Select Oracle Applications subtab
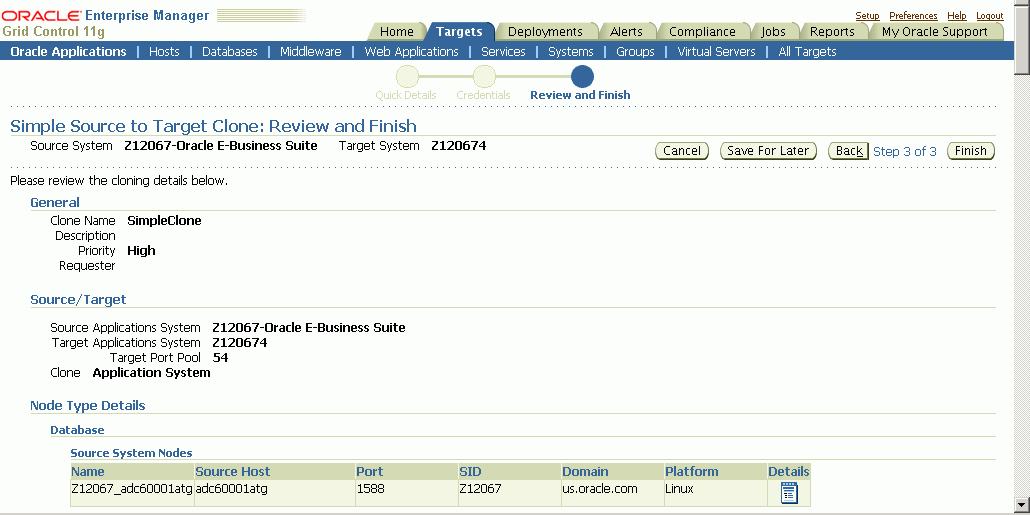 68,51
